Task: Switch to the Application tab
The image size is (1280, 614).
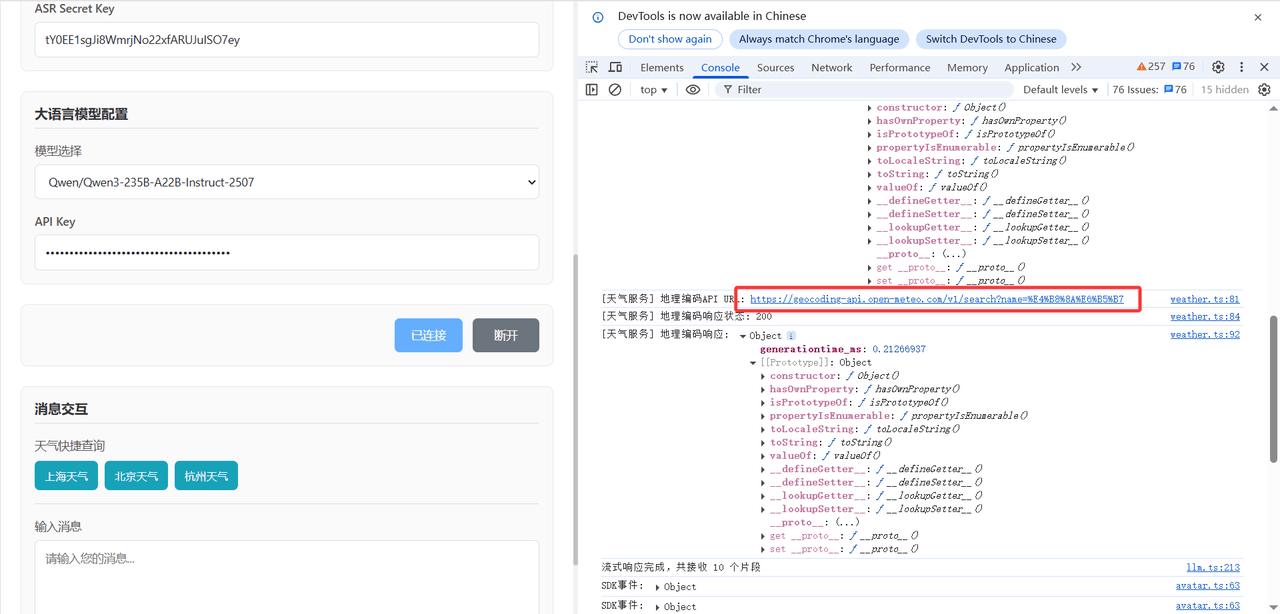Action: pyautogui.click(x=1031, y=67)
